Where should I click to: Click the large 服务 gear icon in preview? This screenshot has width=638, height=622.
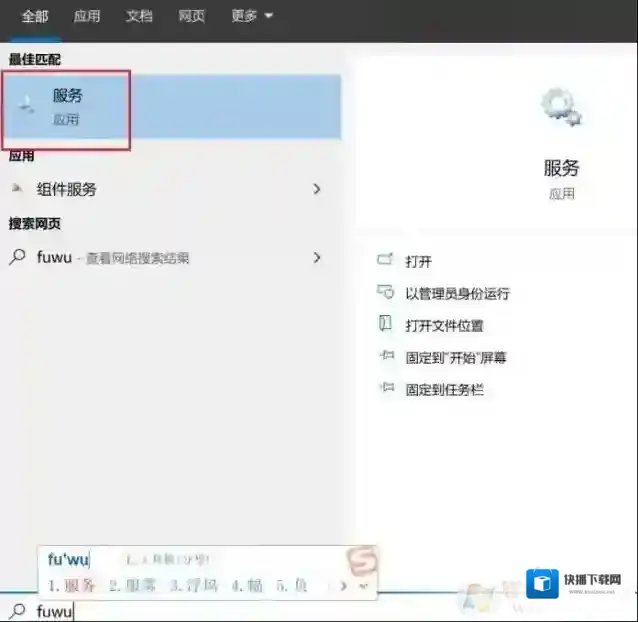[x=561, y=107]
